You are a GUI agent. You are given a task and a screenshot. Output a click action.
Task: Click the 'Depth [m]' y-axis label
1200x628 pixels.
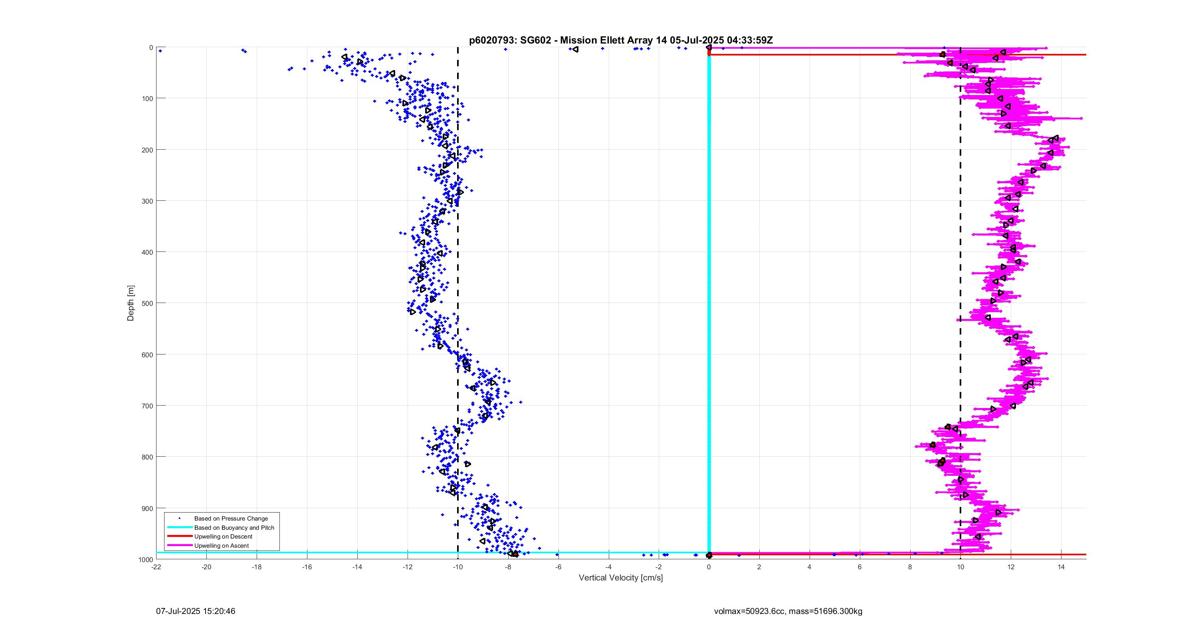tap(131, 302)
